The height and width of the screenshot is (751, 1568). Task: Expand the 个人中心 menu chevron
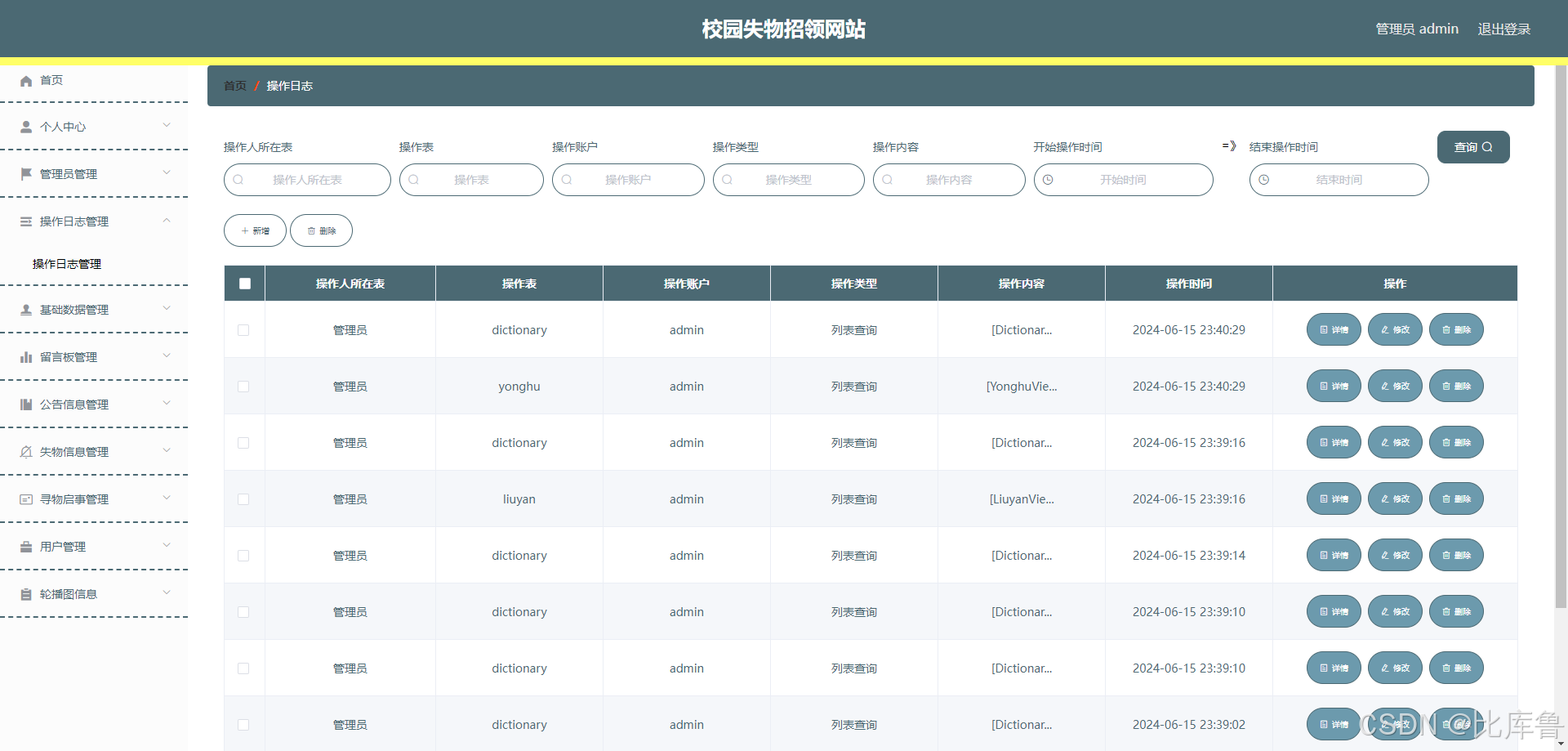(167, 126)
